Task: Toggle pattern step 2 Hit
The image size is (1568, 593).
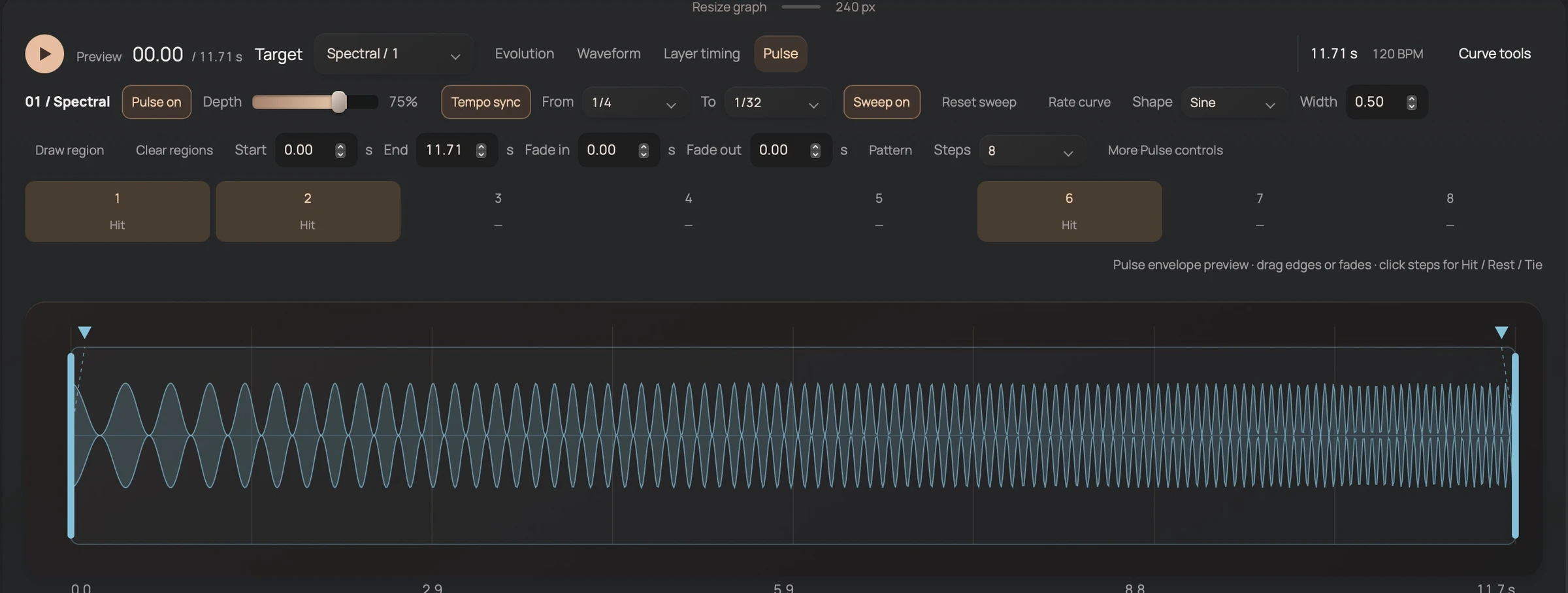Action: pyautogui.click(x=308, y=211)
